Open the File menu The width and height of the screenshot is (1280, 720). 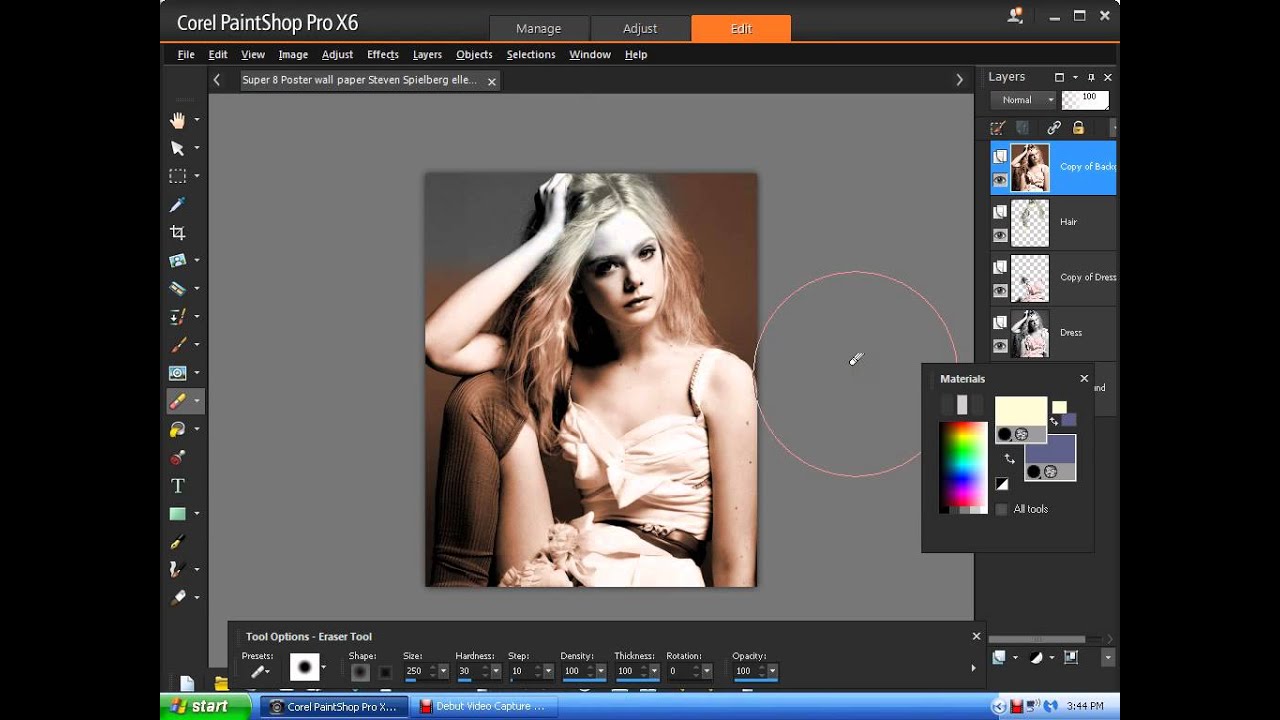pyautogui.click(x=186, y=55)
